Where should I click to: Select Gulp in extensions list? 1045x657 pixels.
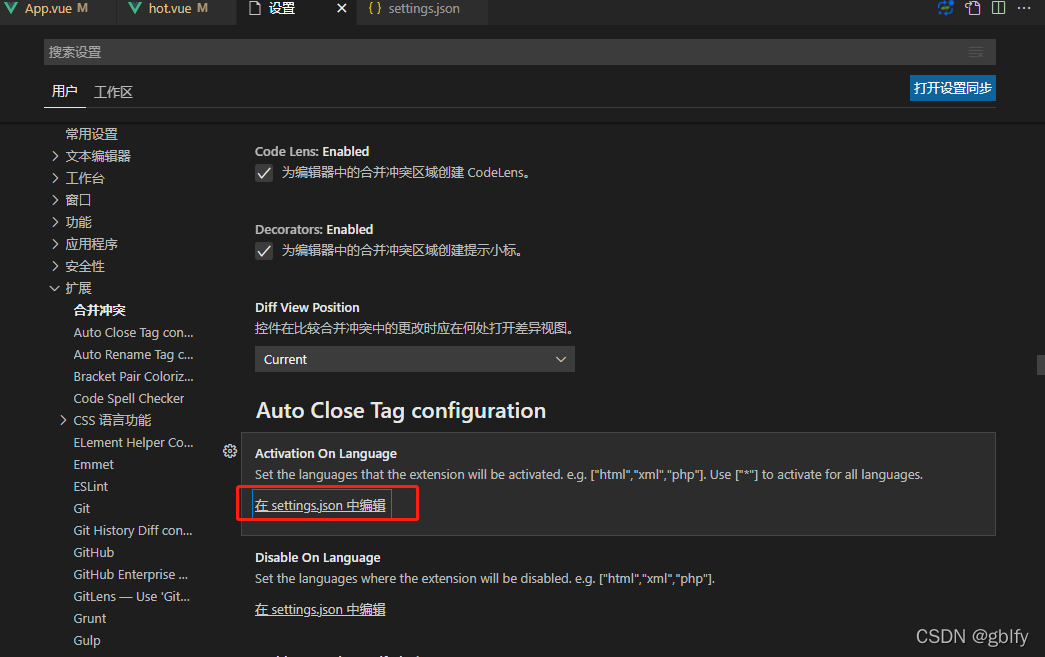[x=87, y=640]
